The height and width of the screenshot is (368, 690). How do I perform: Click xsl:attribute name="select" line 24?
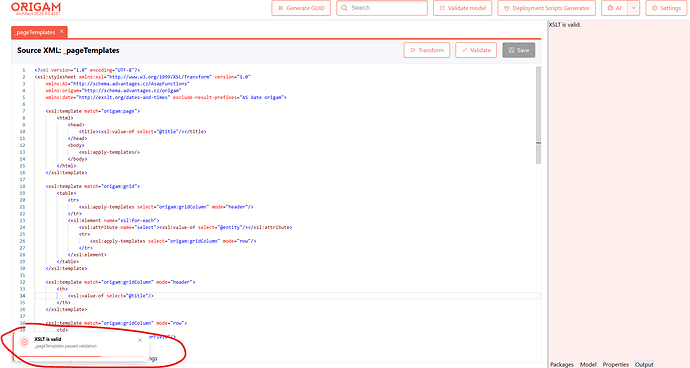tap(186, 228)
